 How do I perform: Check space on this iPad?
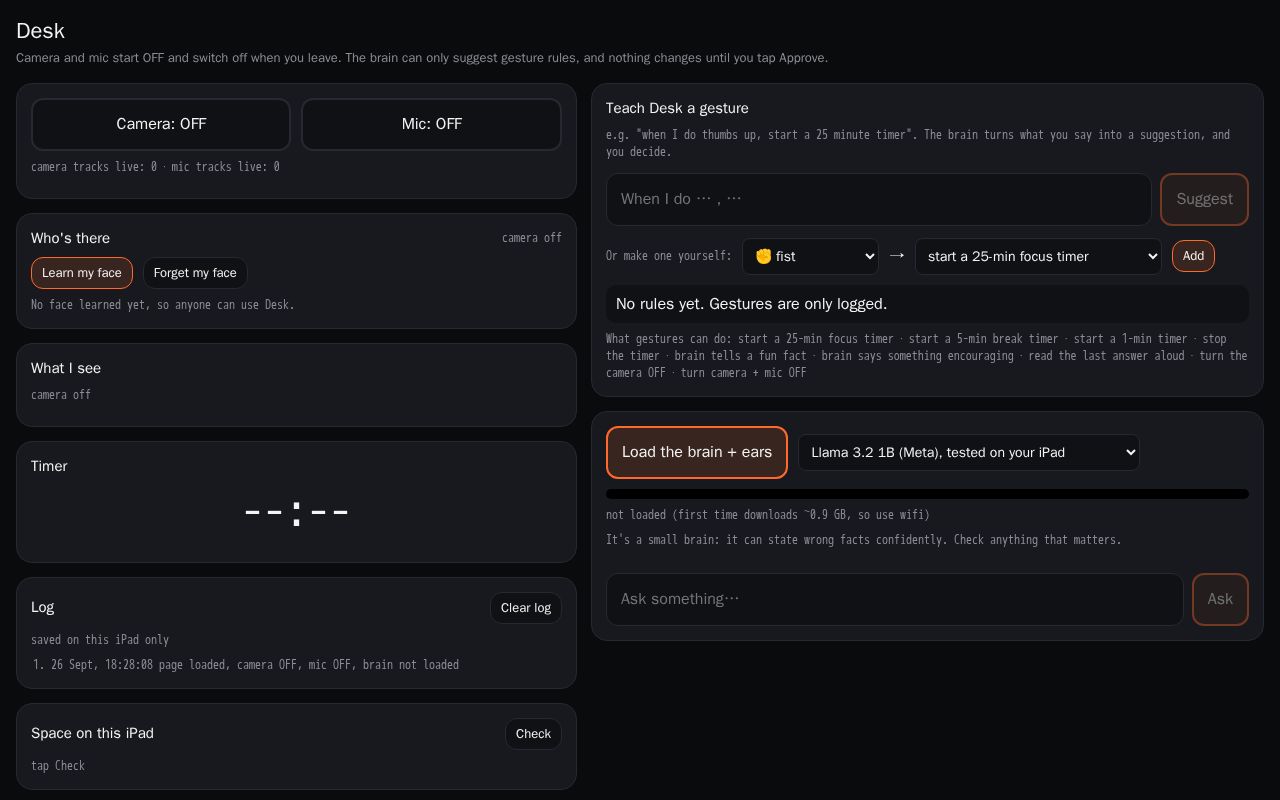(x=533, y=734)
